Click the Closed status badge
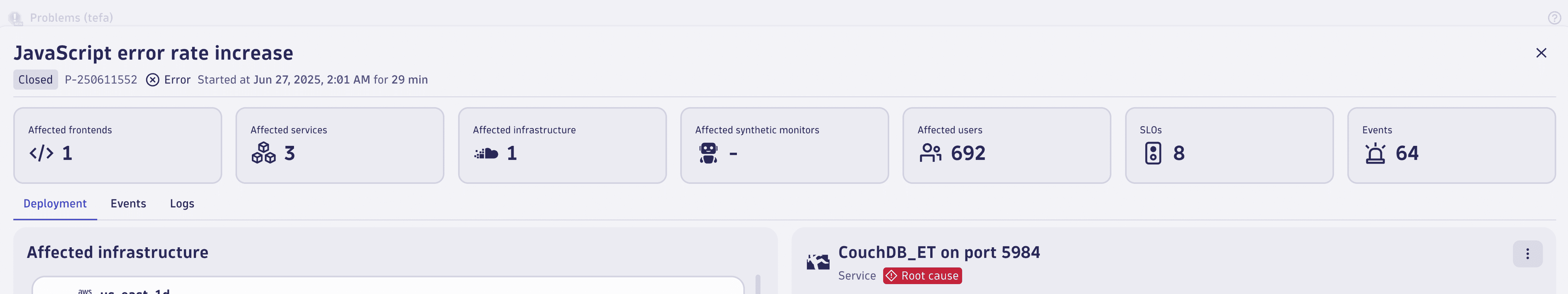 click(35, 80)
